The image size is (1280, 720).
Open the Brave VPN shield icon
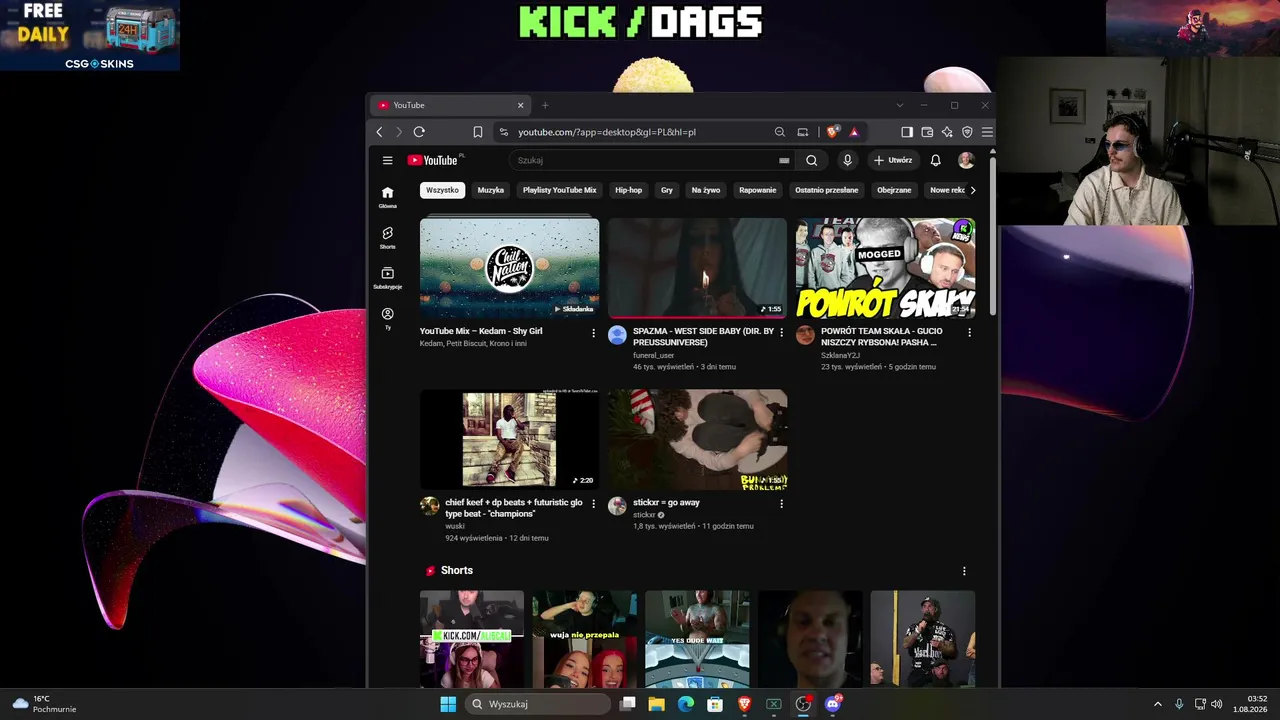(x=967, y=132)
